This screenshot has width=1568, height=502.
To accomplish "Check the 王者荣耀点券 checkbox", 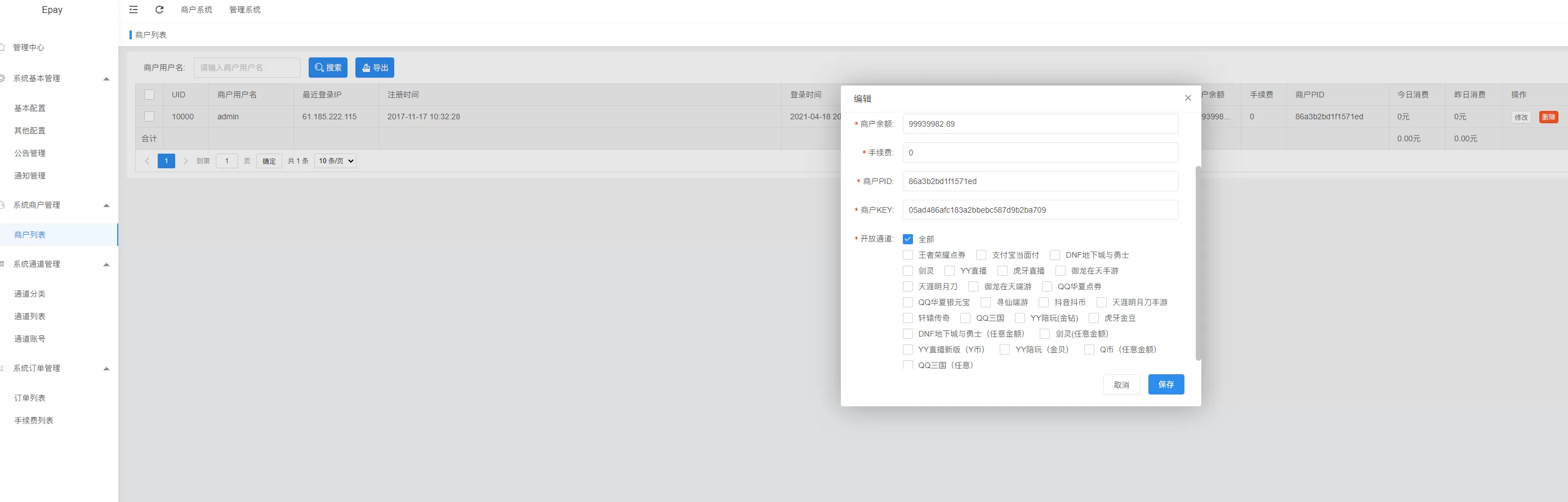I will tap(907, 255).
